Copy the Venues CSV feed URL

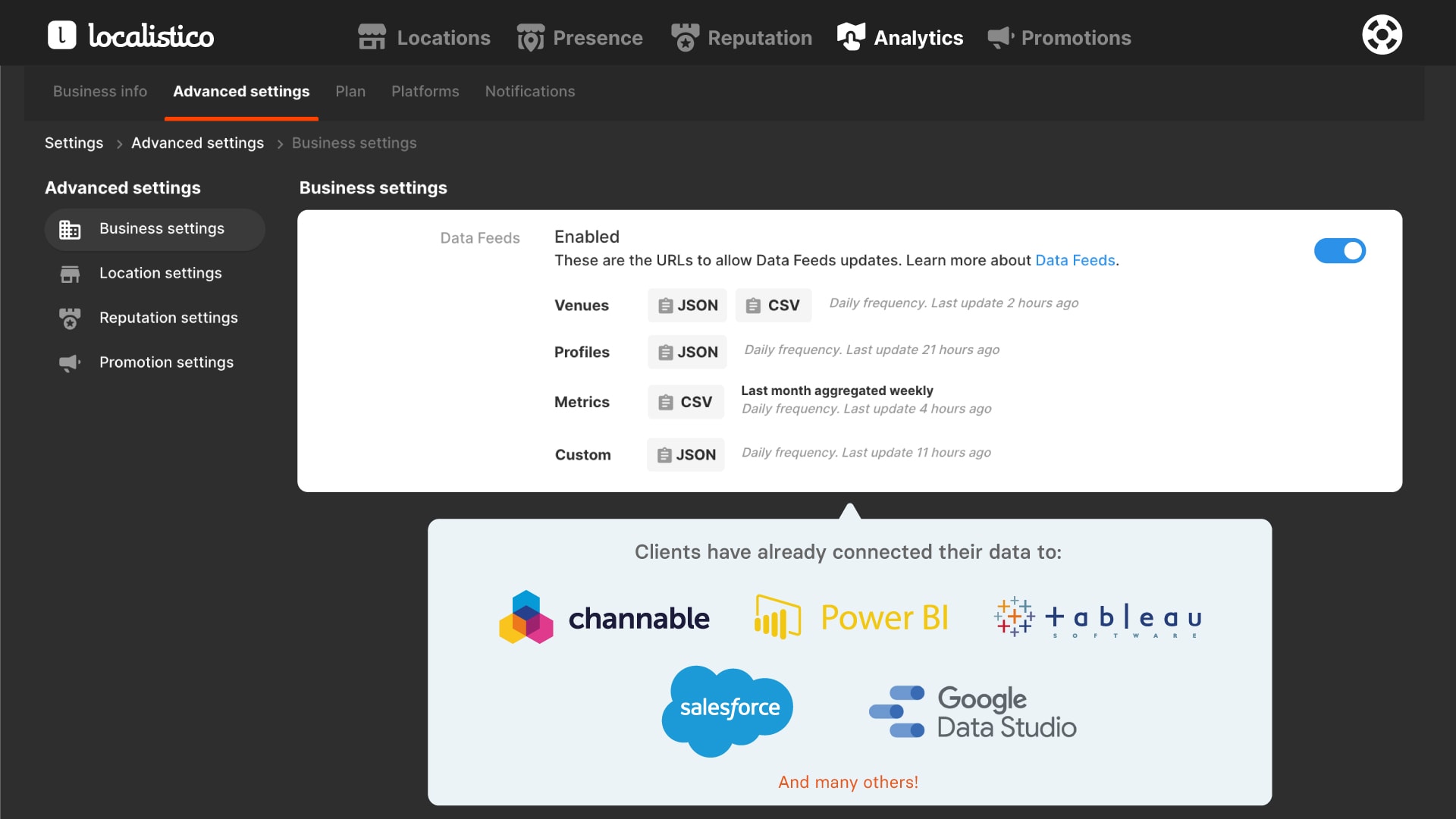tap(773, 306)
